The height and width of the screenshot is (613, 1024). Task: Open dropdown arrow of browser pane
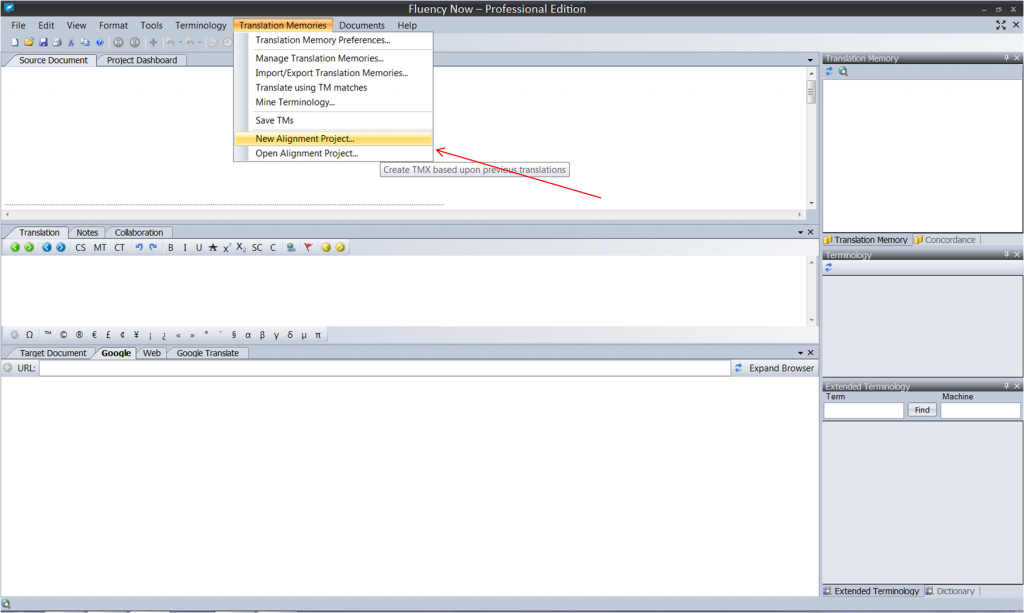pyautogui.click(x=800, y=353)
